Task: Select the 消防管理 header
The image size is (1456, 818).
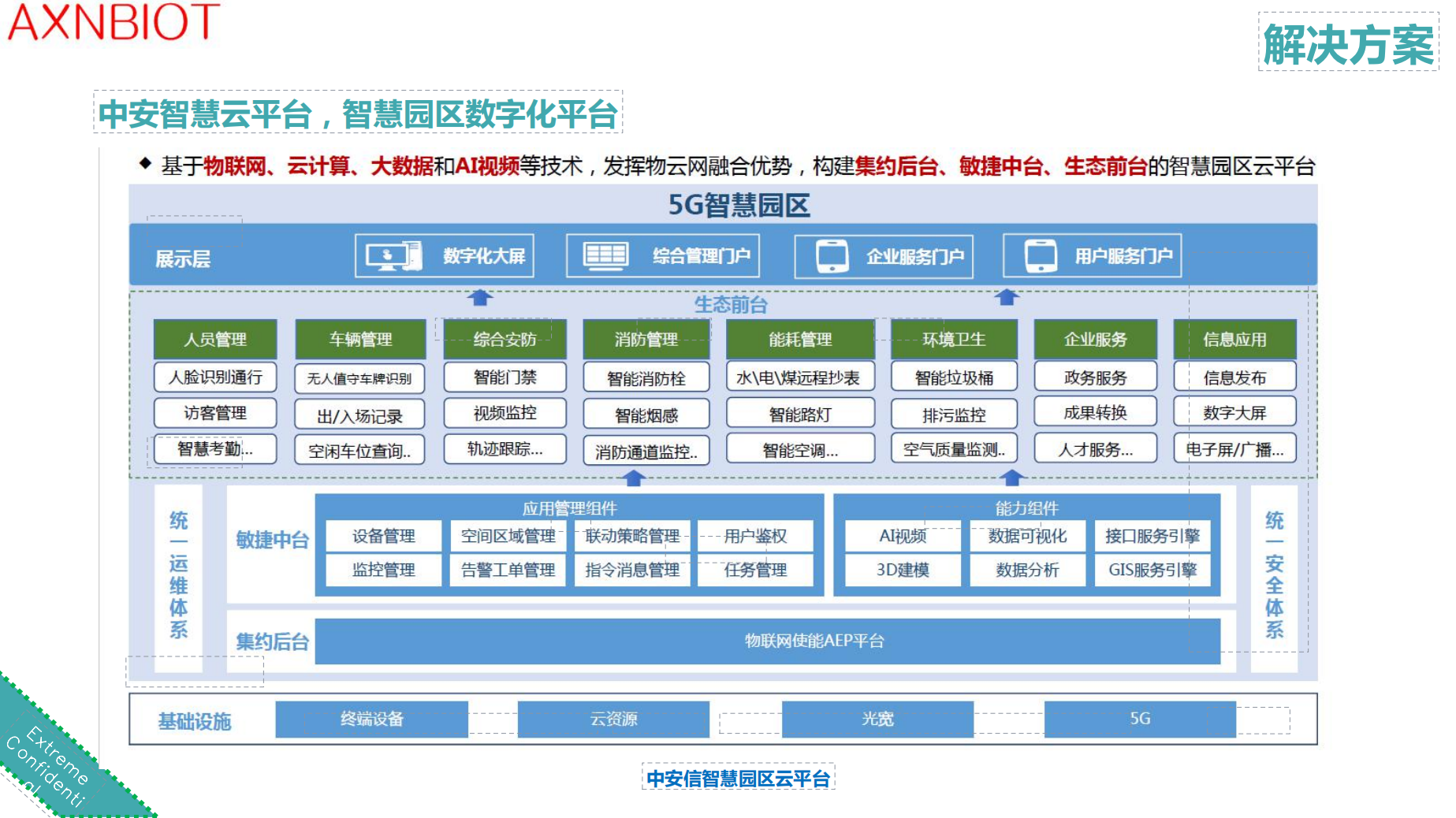Action: pyautogui.click(x=646, y=340)
